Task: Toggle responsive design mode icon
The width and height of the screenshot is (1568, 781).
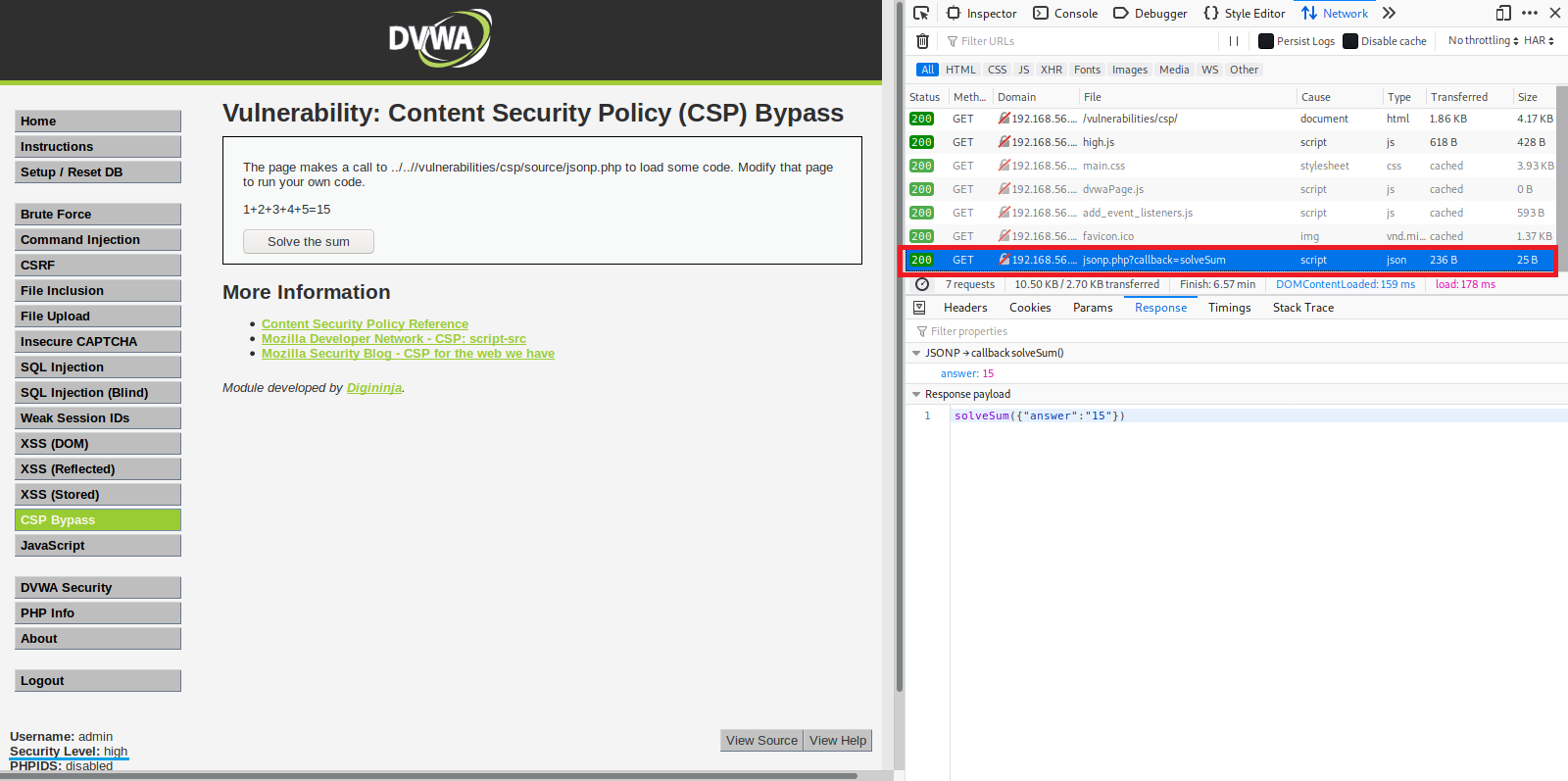Action: tap(1503, 13)
